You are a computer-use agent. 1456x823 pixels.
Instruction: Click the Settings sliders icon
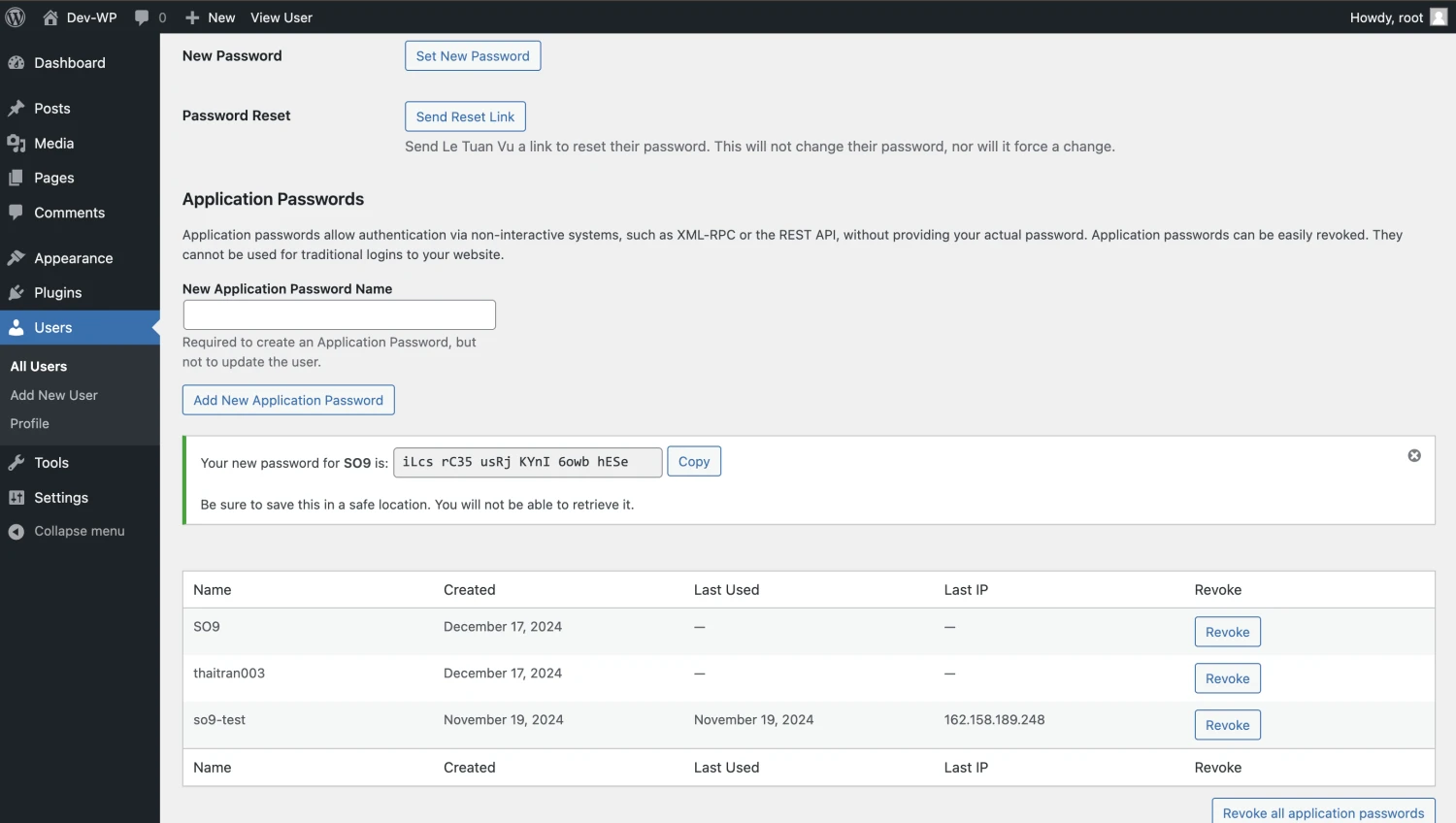(x=17, y=498)
